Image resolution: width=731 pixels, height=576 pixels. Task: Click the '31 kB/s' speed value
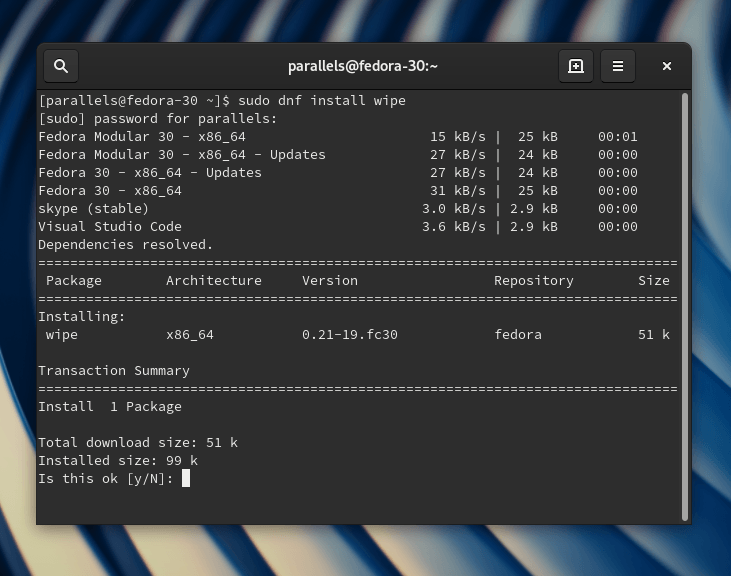pos(457,191)
